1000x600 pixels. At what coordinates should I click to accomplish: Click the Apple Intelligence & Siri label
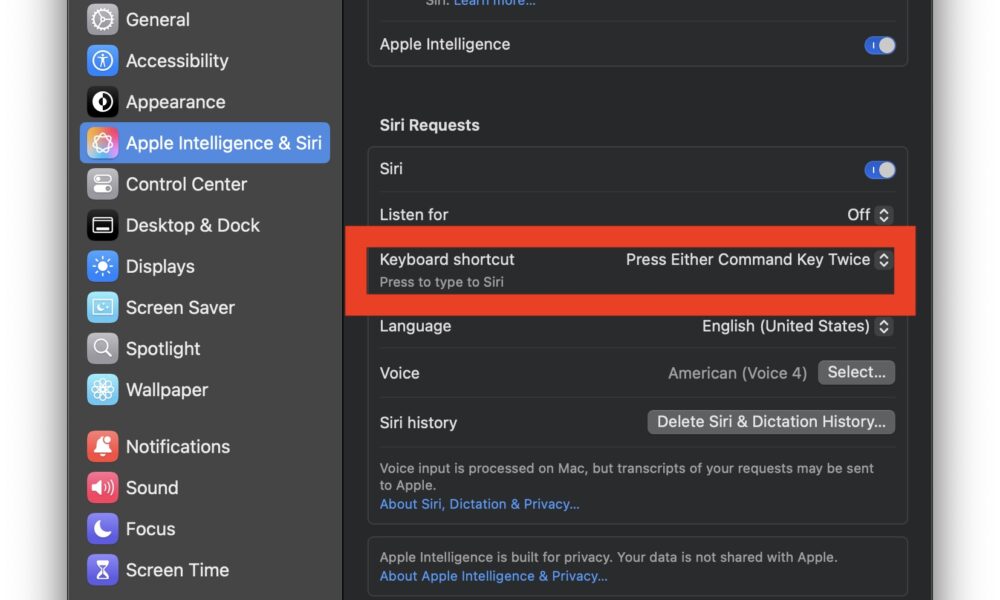coord(223,143)
